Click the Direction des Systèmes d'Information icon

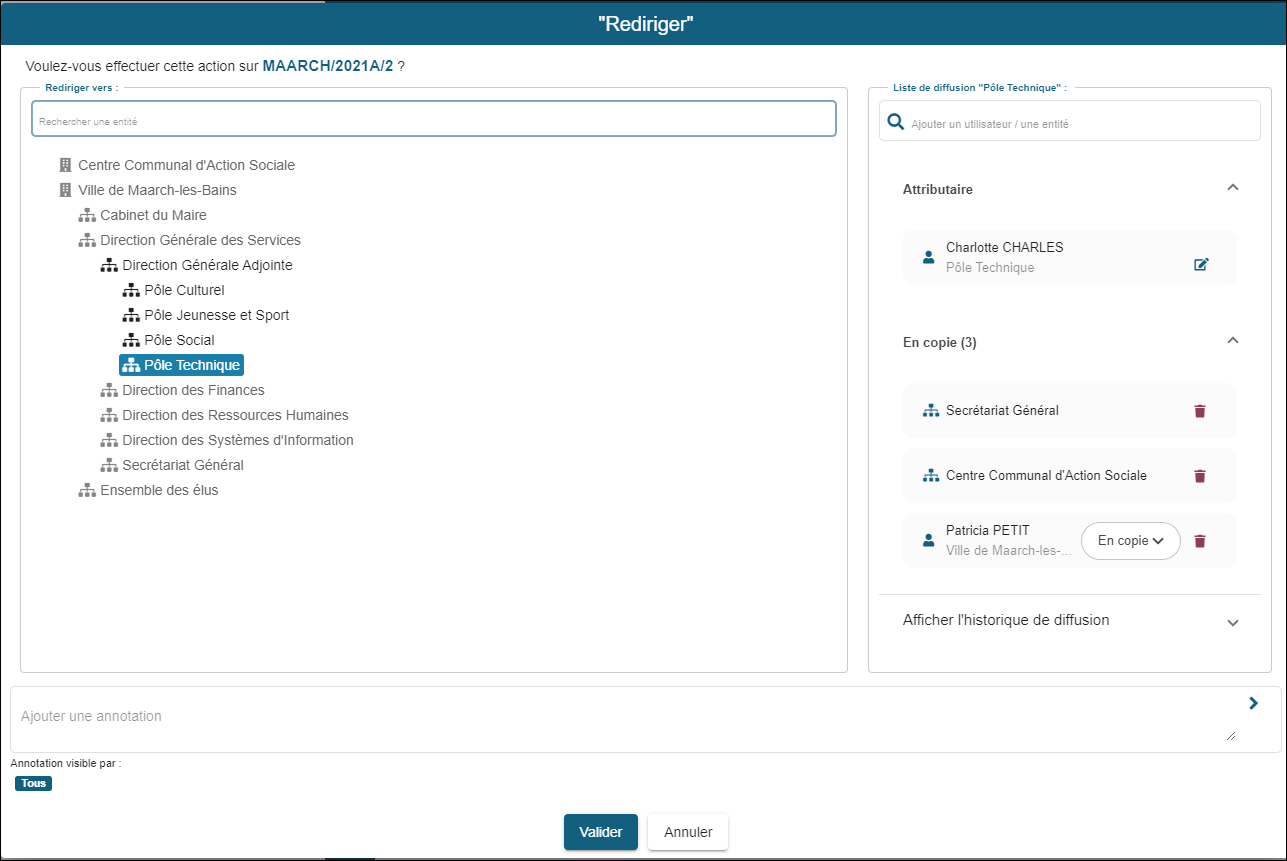[x=109, y=440]
